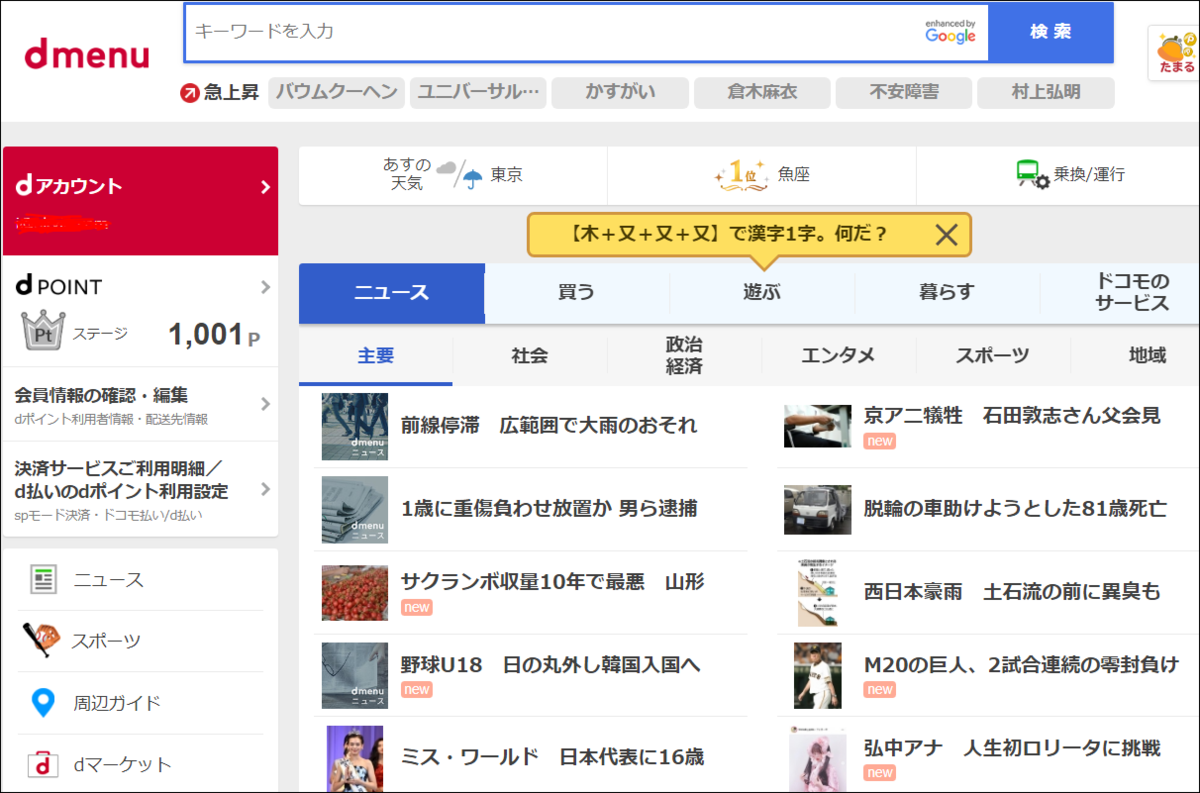Switch to the 遊ぶ tab
1200x793 pixels.
pos(762,293)
